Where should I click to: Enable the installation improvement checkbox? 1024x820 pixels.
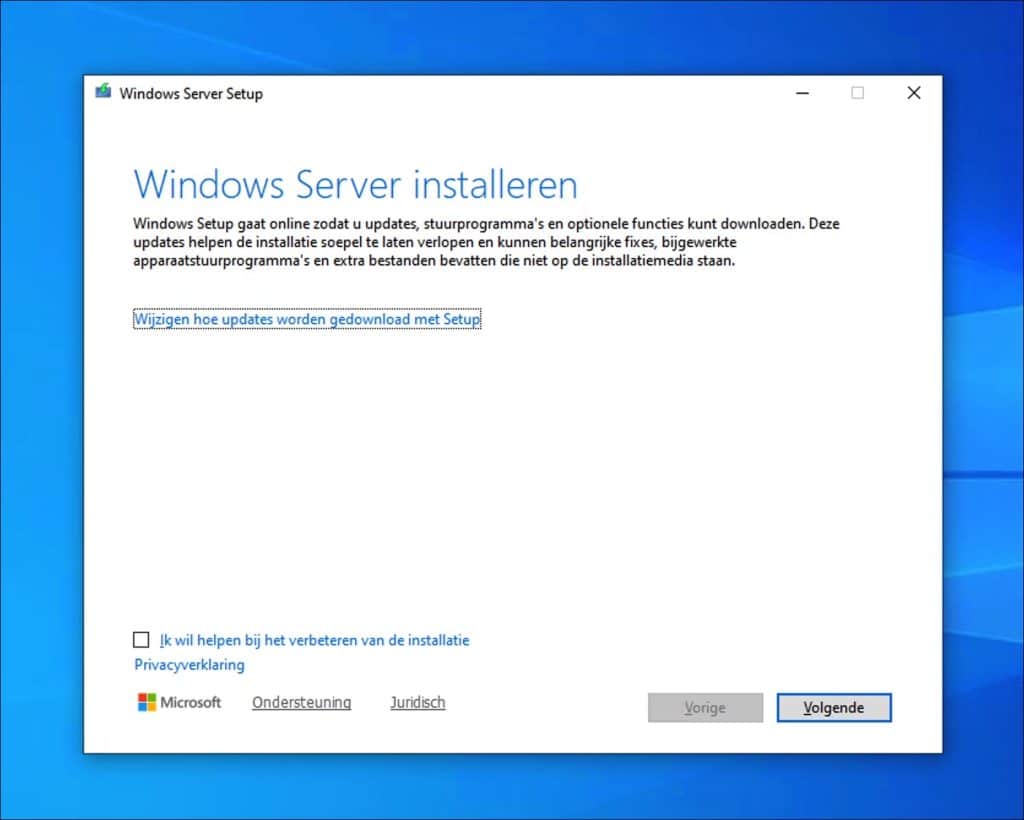click(x=141, y=640)
